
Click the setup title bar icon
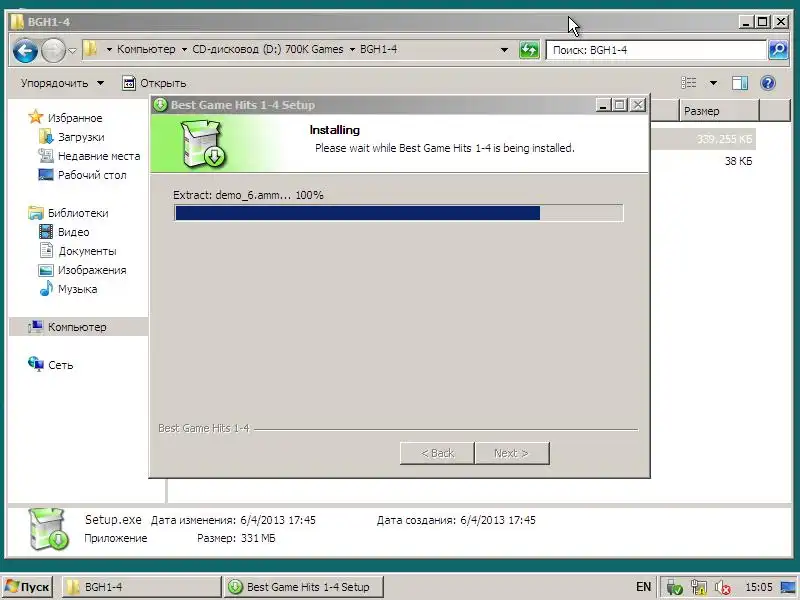160,105
